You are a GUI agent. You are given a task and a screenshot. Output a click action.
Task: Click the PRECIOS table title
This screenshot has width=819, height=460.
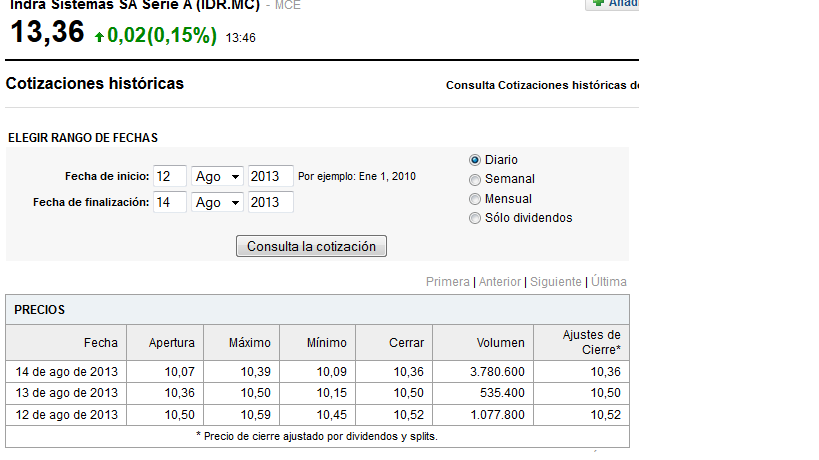pos(39,310)
